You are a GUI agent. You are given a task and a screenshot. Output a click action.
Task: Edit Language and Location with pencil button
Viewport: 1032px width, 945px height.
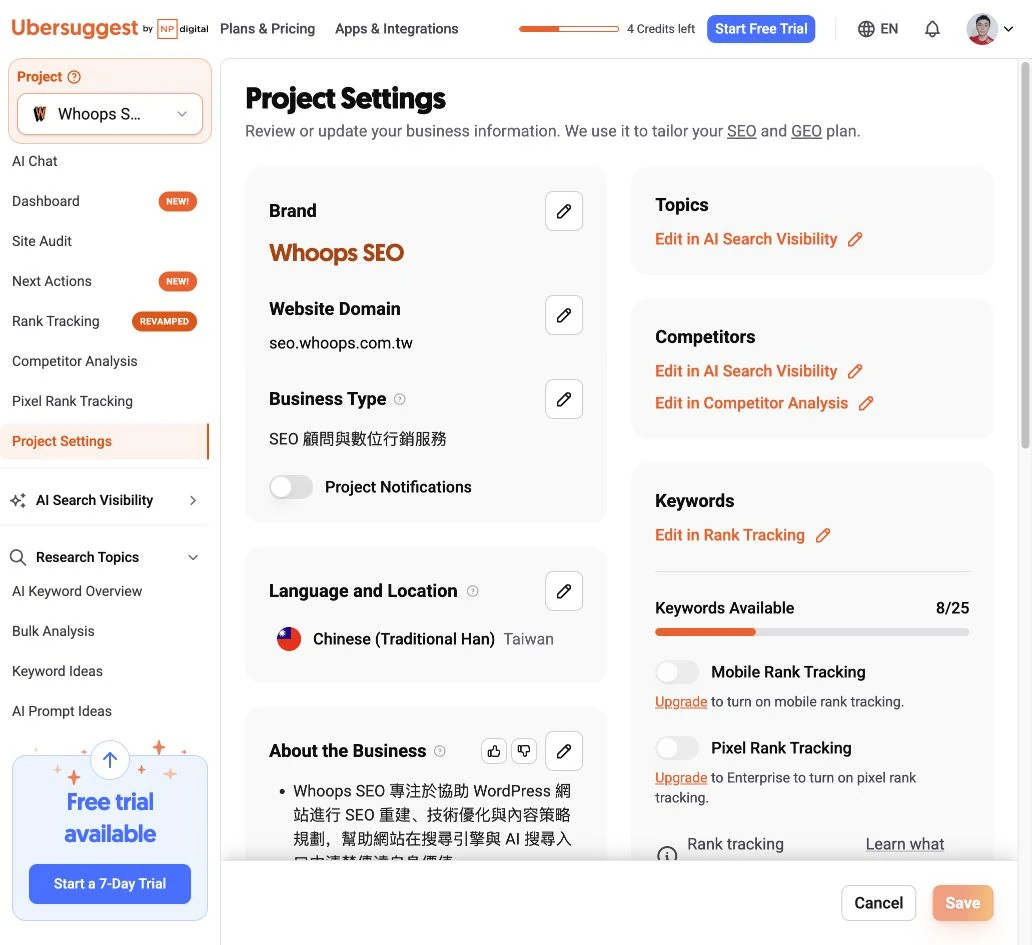pos(564,591)
